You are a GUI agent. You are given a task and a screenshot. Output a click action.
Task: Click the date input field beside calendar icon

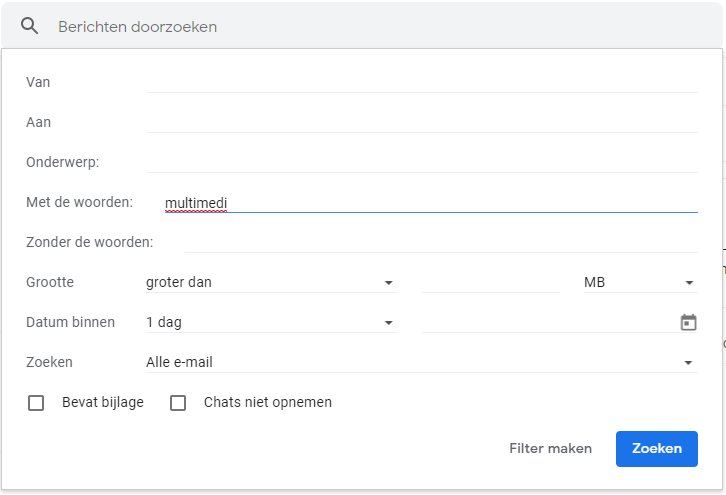coord(550,322)
